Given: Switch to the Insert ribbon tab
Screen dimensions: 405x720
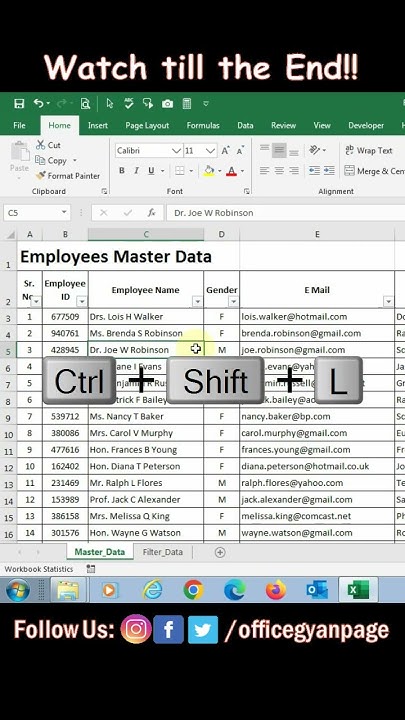Looking at the screenshot, I should pos(98,125).
